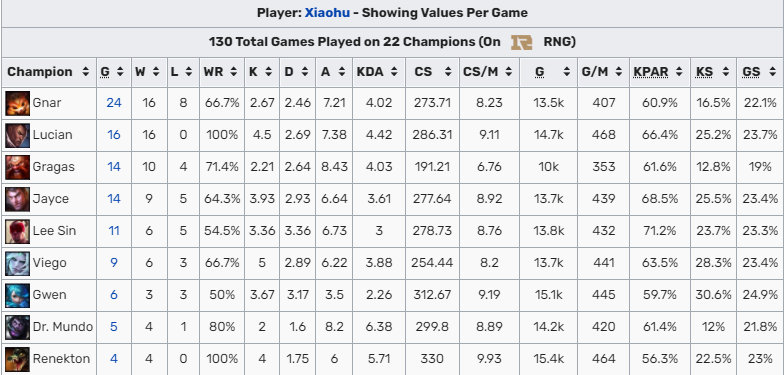Sort table by Champion column arrows
The width and height of the screenshot is (784, 375).
(x=86, y=72)
